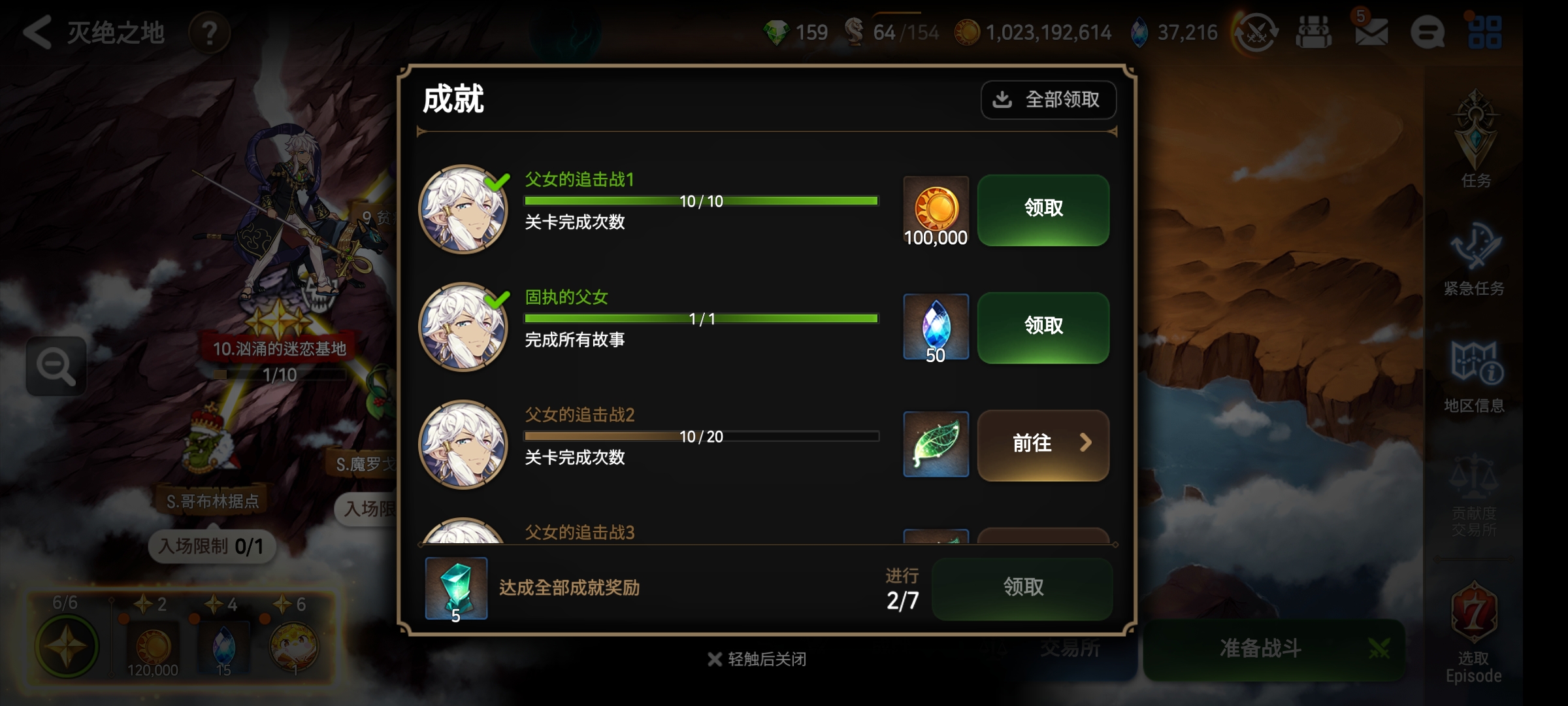The image size is (1568, 706).
Task: Claim the 100,000 gold reward for 父女的追击战1
Action: pyautogui.click(x=1043, y=210)
